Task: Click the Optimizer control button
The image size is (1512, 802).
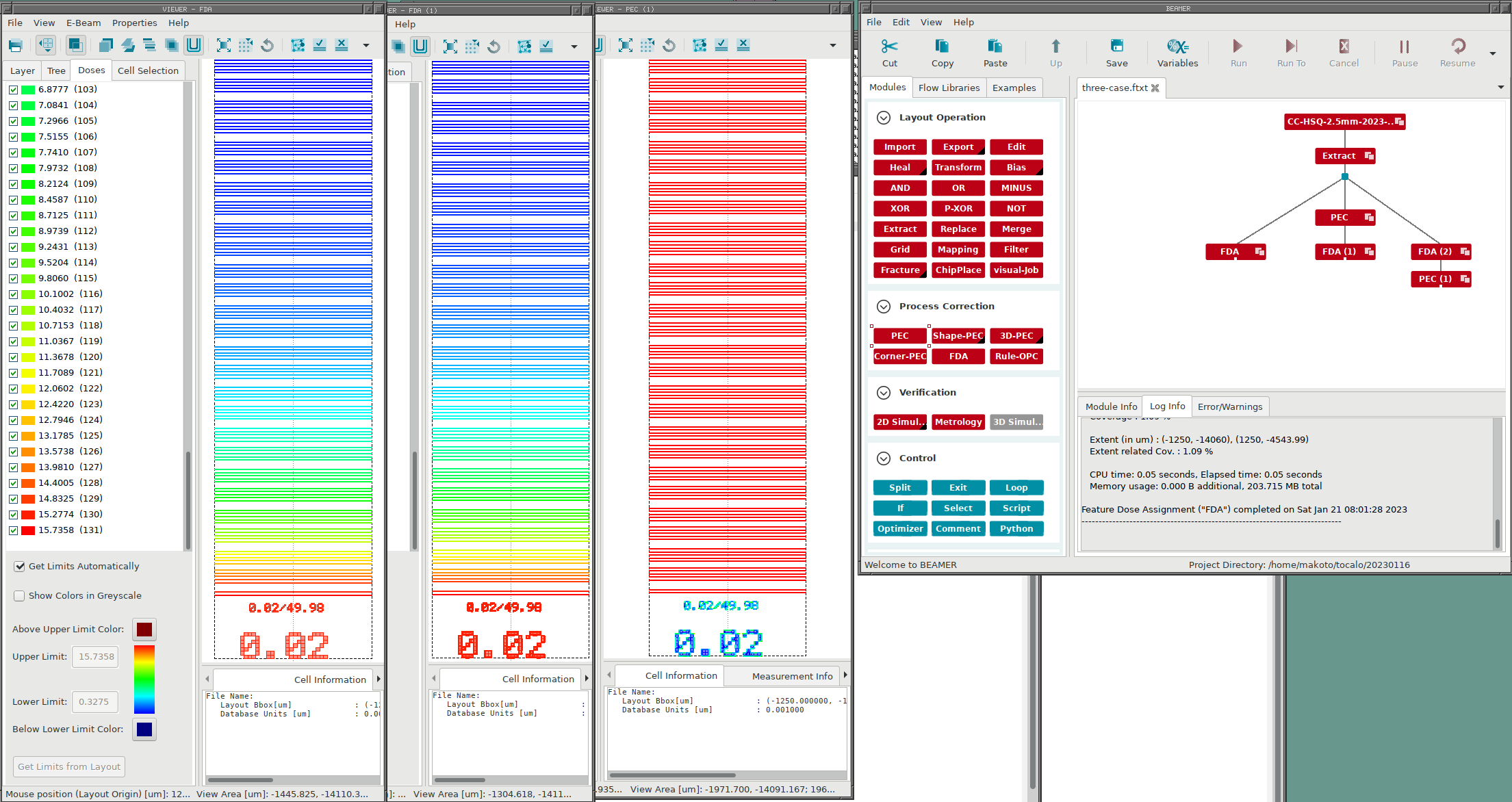Action: click(x=900, y=529)
